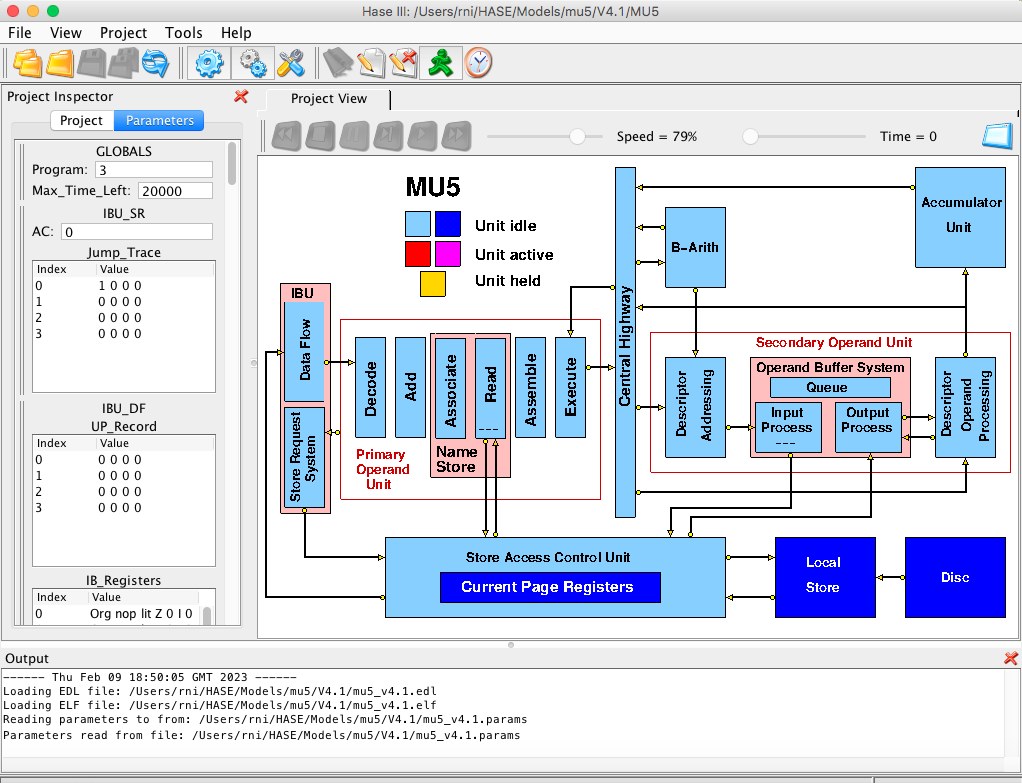The width and height of the screenshot is (1022, 783).
Task: Click the B-Arith unit block
Action: click(x=695, y=248)
